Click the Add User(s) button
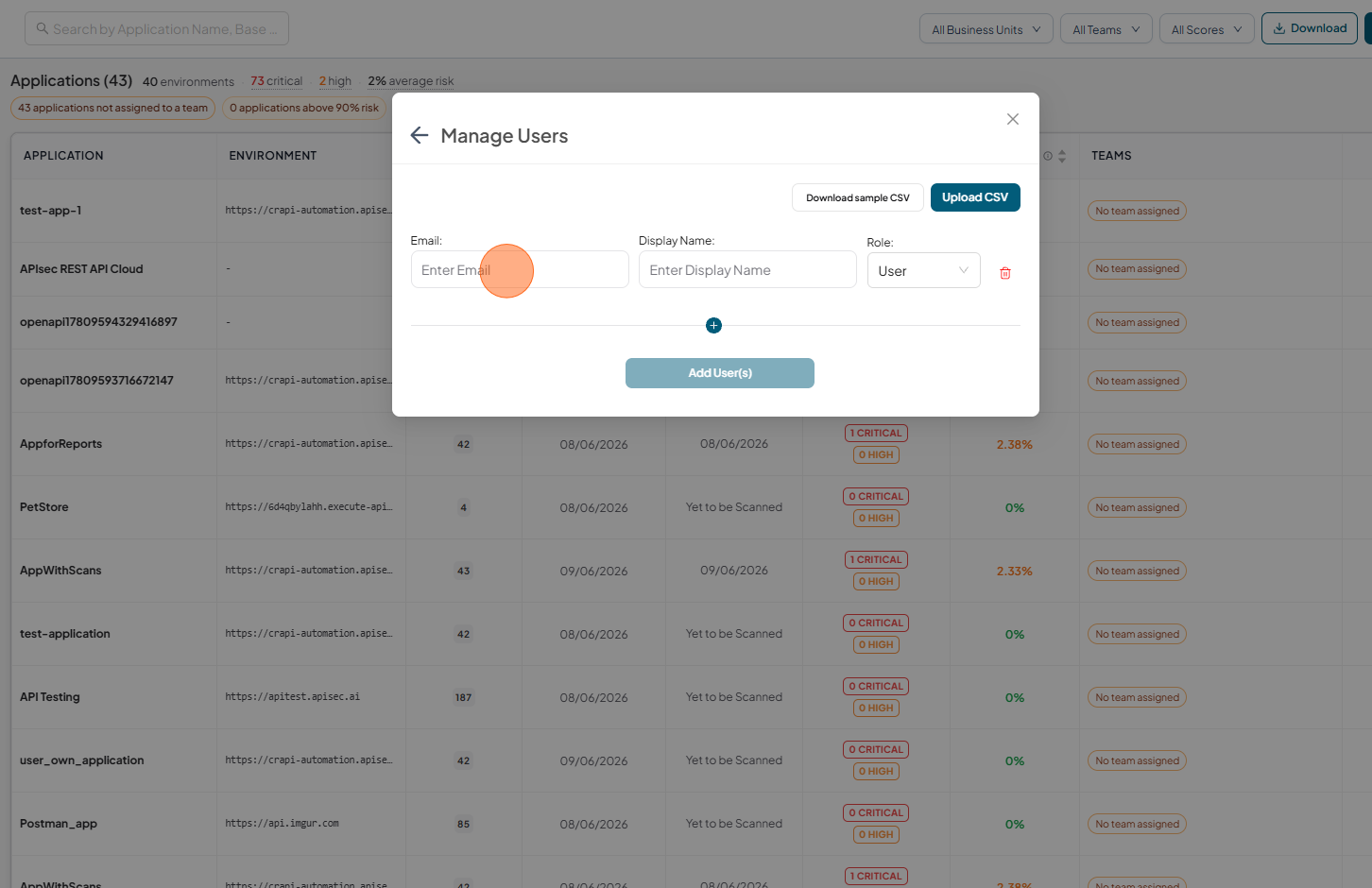This screenshot has height=888, width=1372. (720, 373)
